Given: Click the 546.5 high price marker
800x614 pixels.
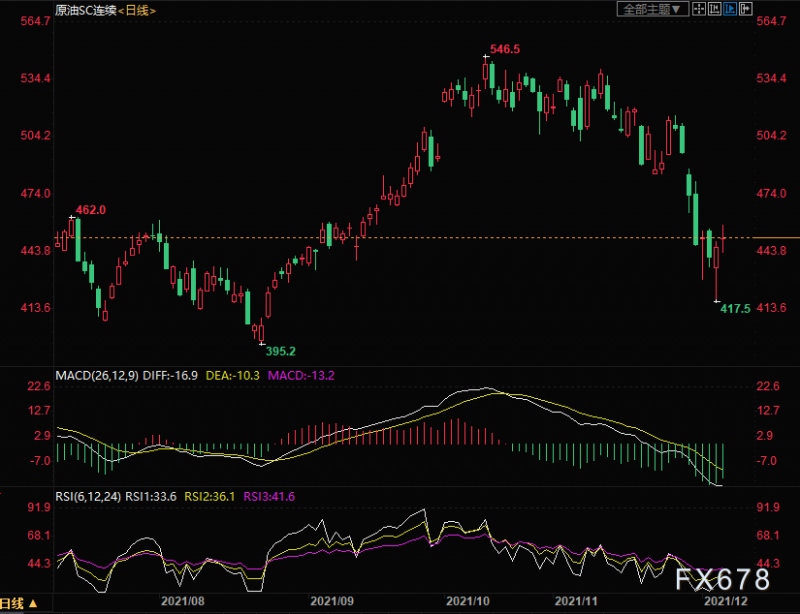Looking at the screenshot, I should pos(504,48).
